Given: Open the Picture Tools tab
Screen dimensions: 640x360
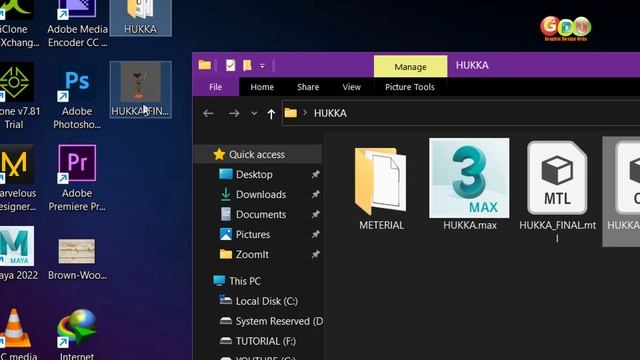Looking at the screenshot, I should click(x=410, y=87).
